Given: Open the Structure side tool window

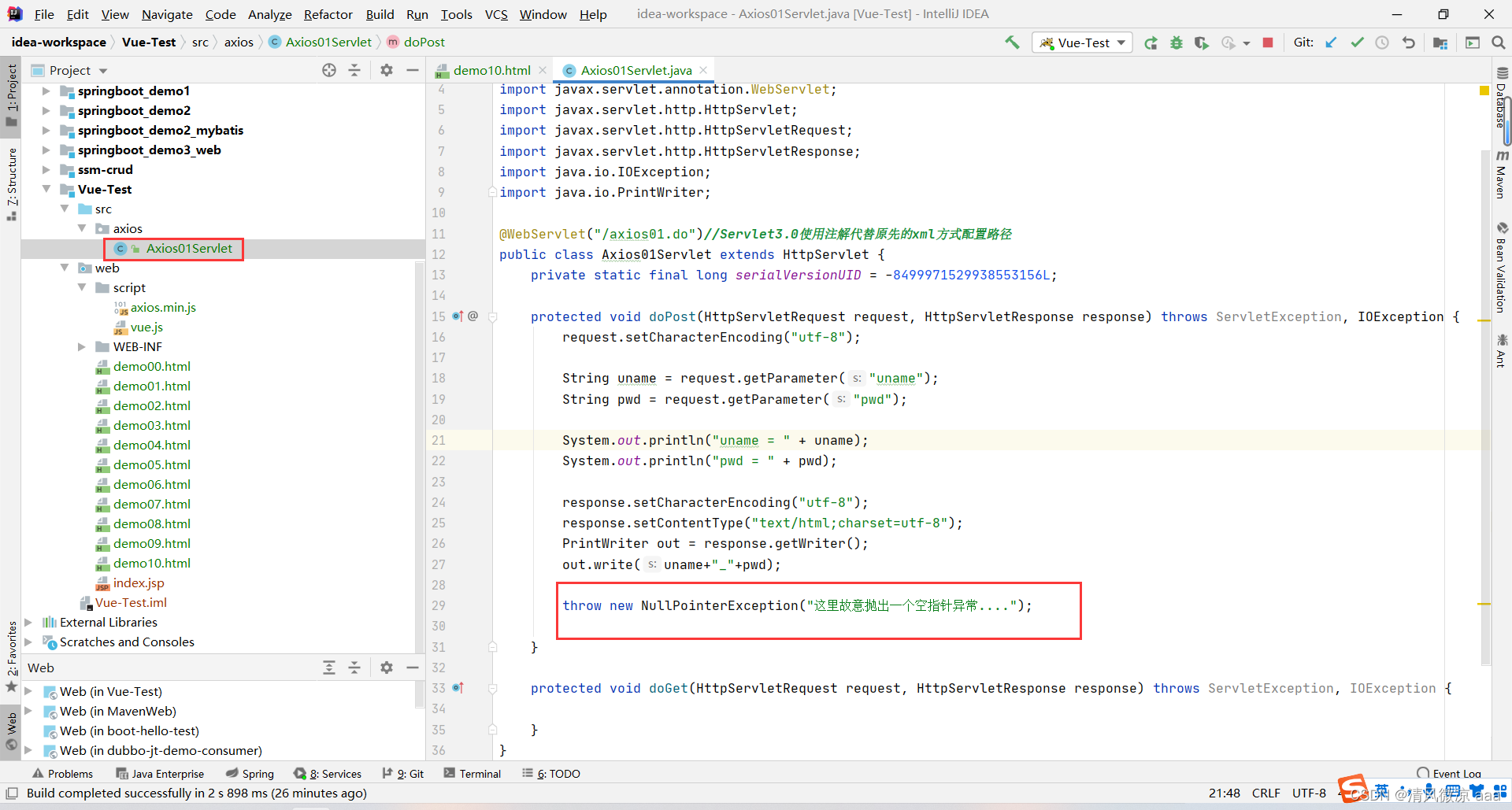Looking at the screenshot, I should [x=11, y=184].
